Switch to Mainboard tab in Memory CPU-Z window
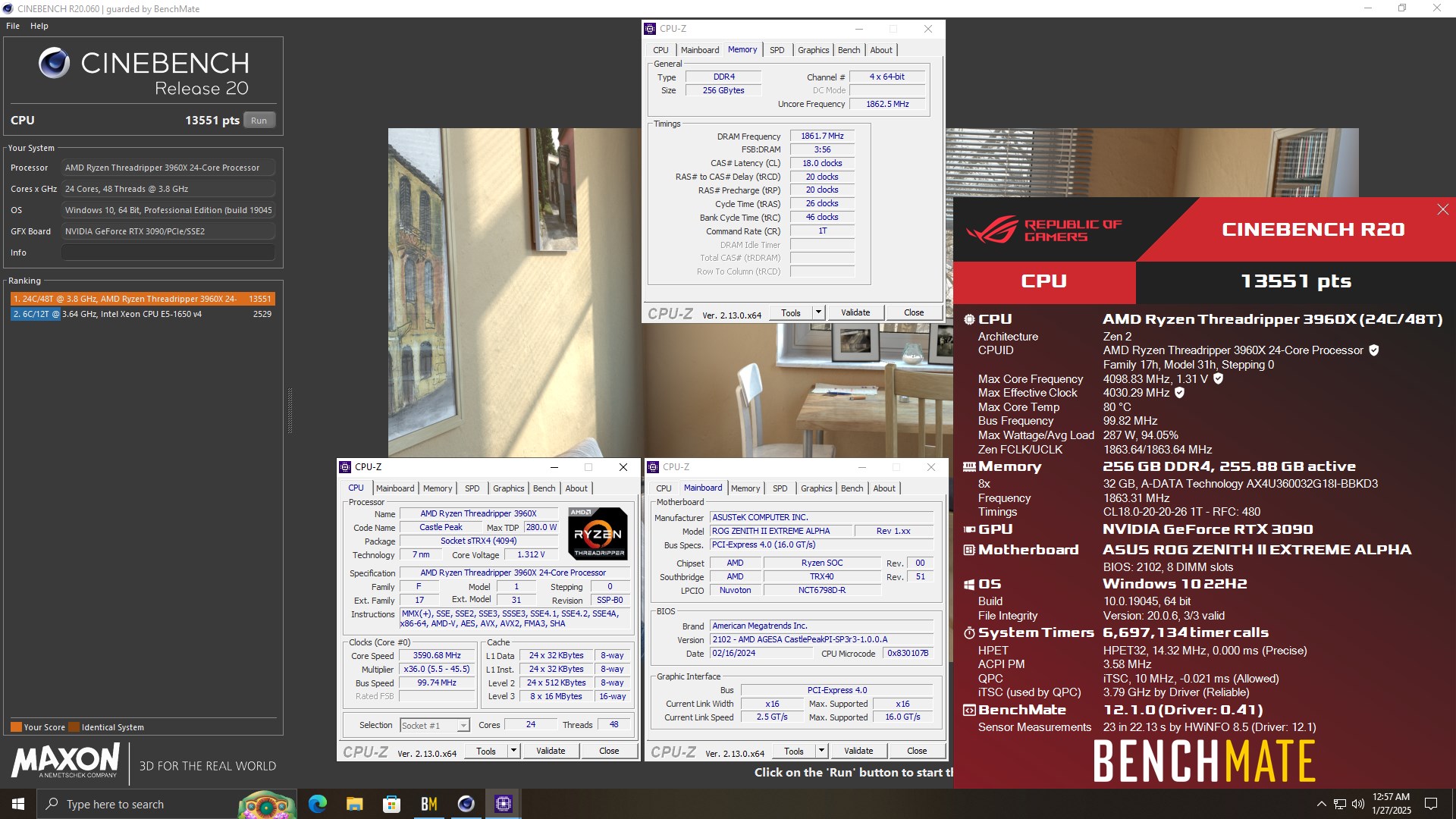Screen dimensions: 1456x819 click(699, 50)
